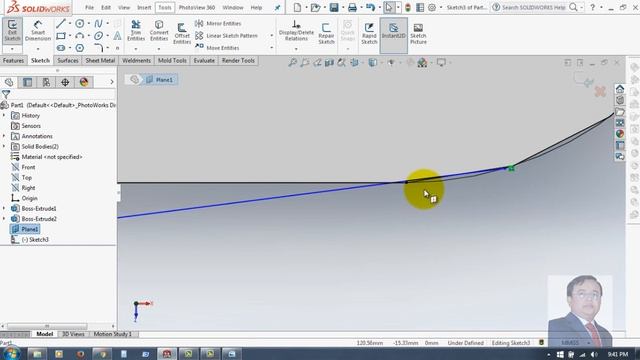Open the DimXpertManager tab
The height and width of the screenshot is (360, 640).
65,82
